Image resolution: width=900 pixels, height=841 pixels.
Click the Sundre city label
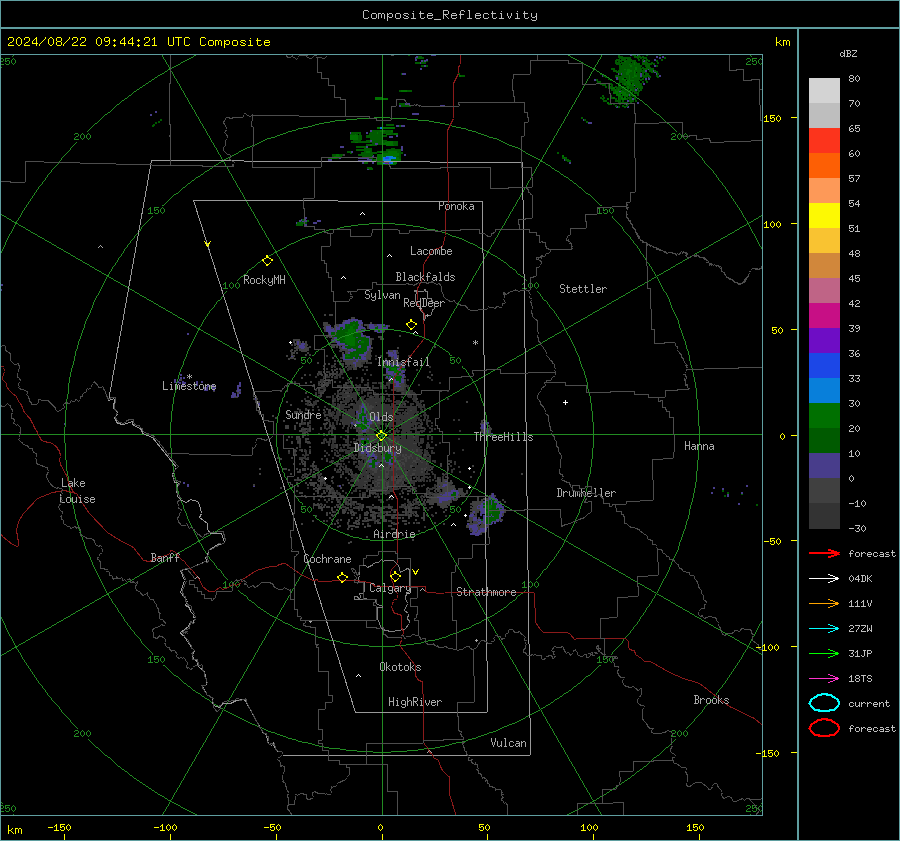pyautogui.click(x=303, y=414)
